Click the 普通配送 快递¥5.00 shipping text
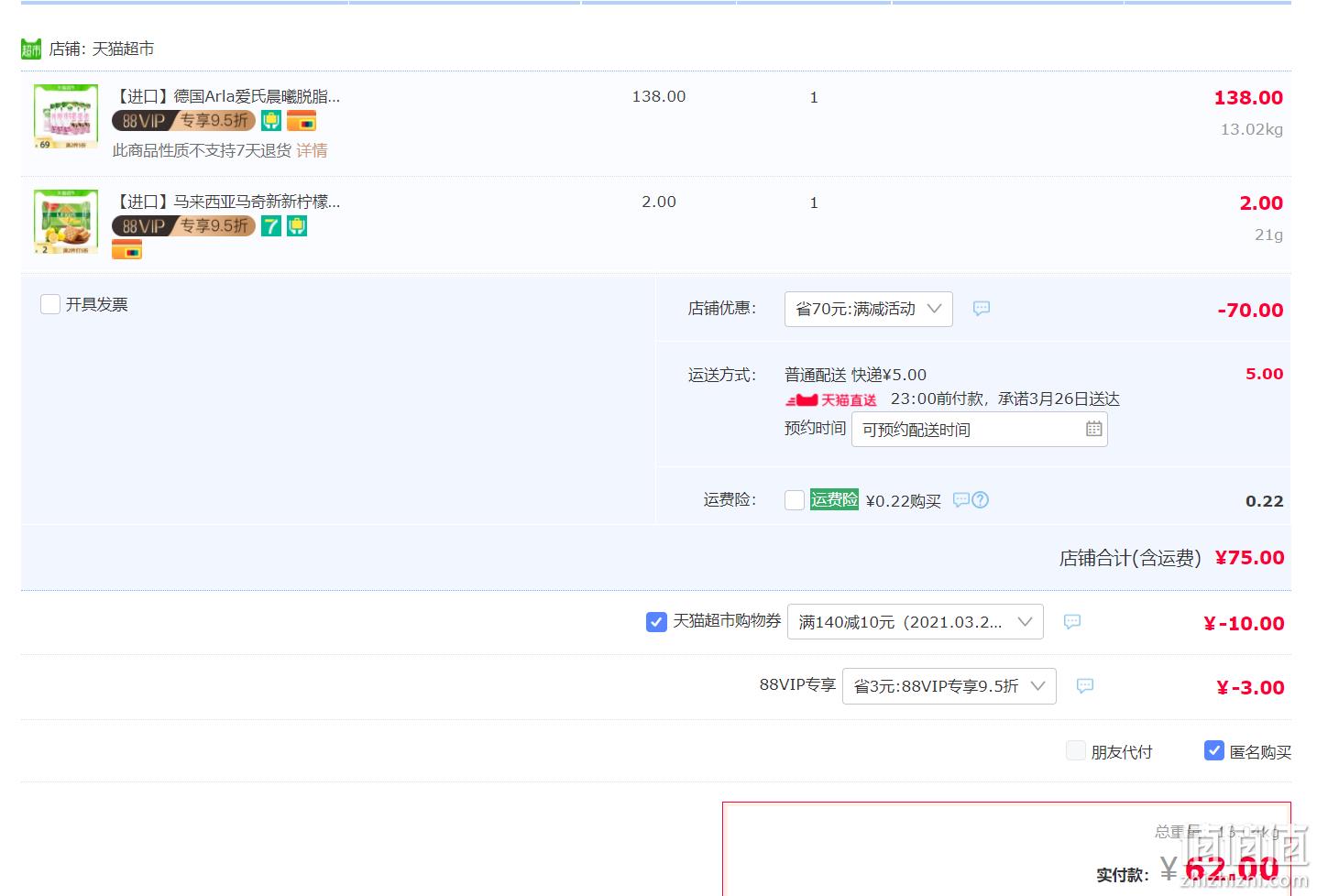1317x896 pixels. coord(855,375)
